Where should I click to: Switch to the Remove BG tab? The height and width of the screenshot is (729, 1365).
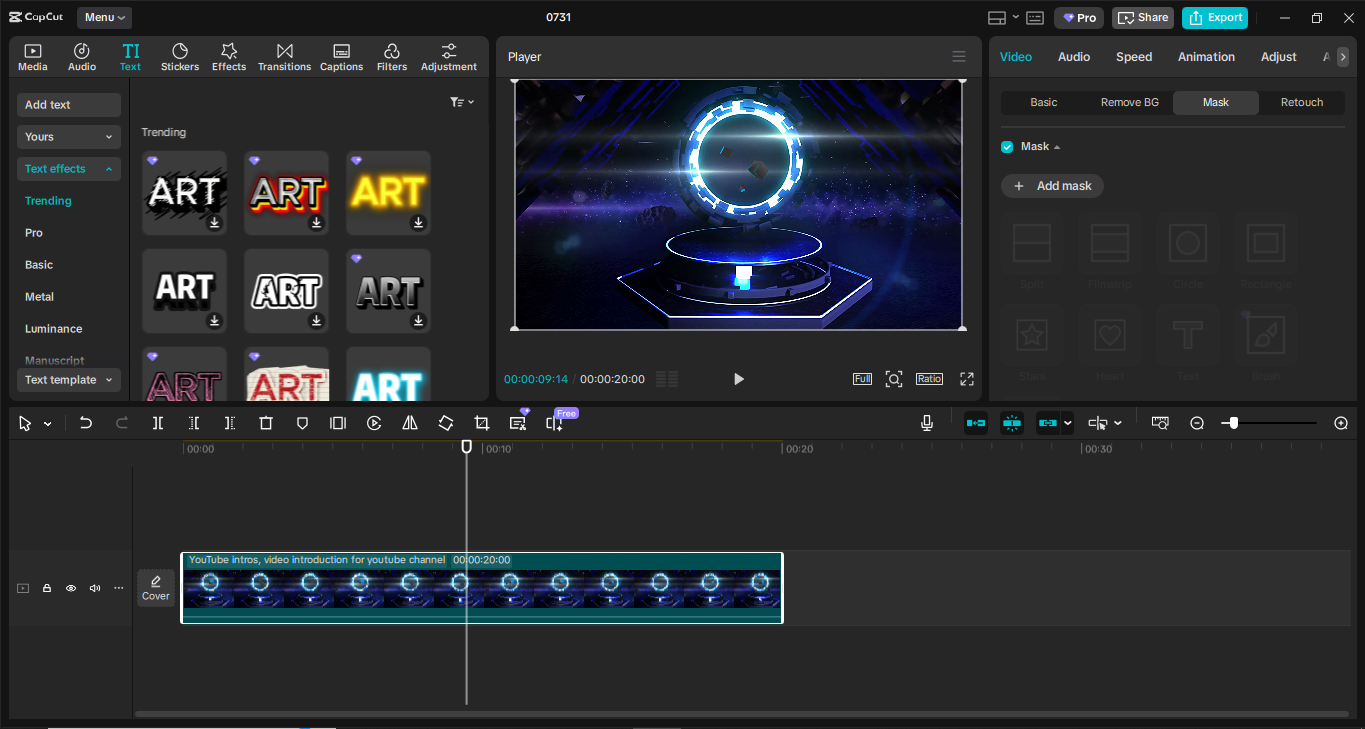click(1129, 102)
